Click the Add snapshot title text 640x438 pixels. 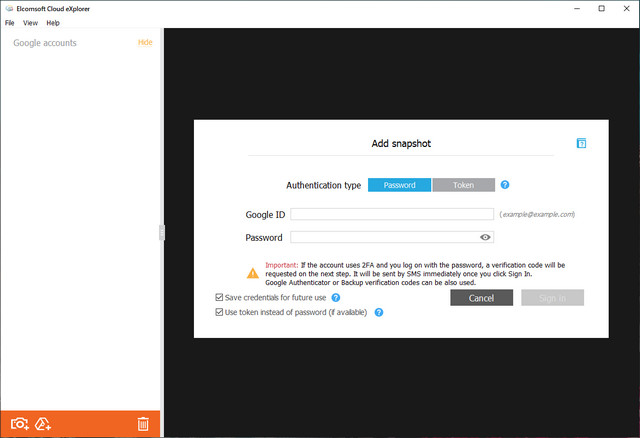pyautogui.click(x=401, y=144)
